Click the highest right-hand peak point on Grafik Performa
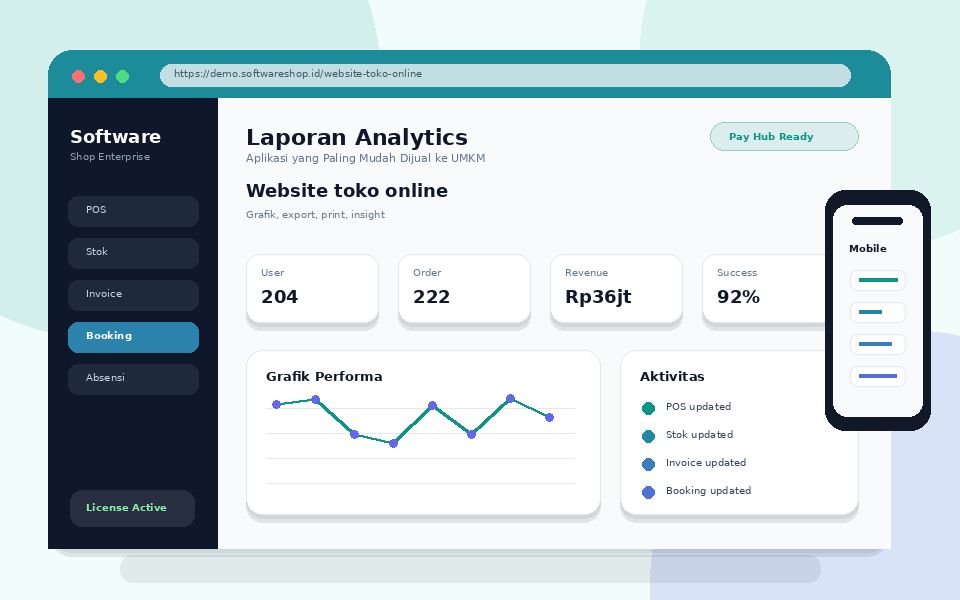The height and width of the screenshot is (600, 960). (511, 399)
